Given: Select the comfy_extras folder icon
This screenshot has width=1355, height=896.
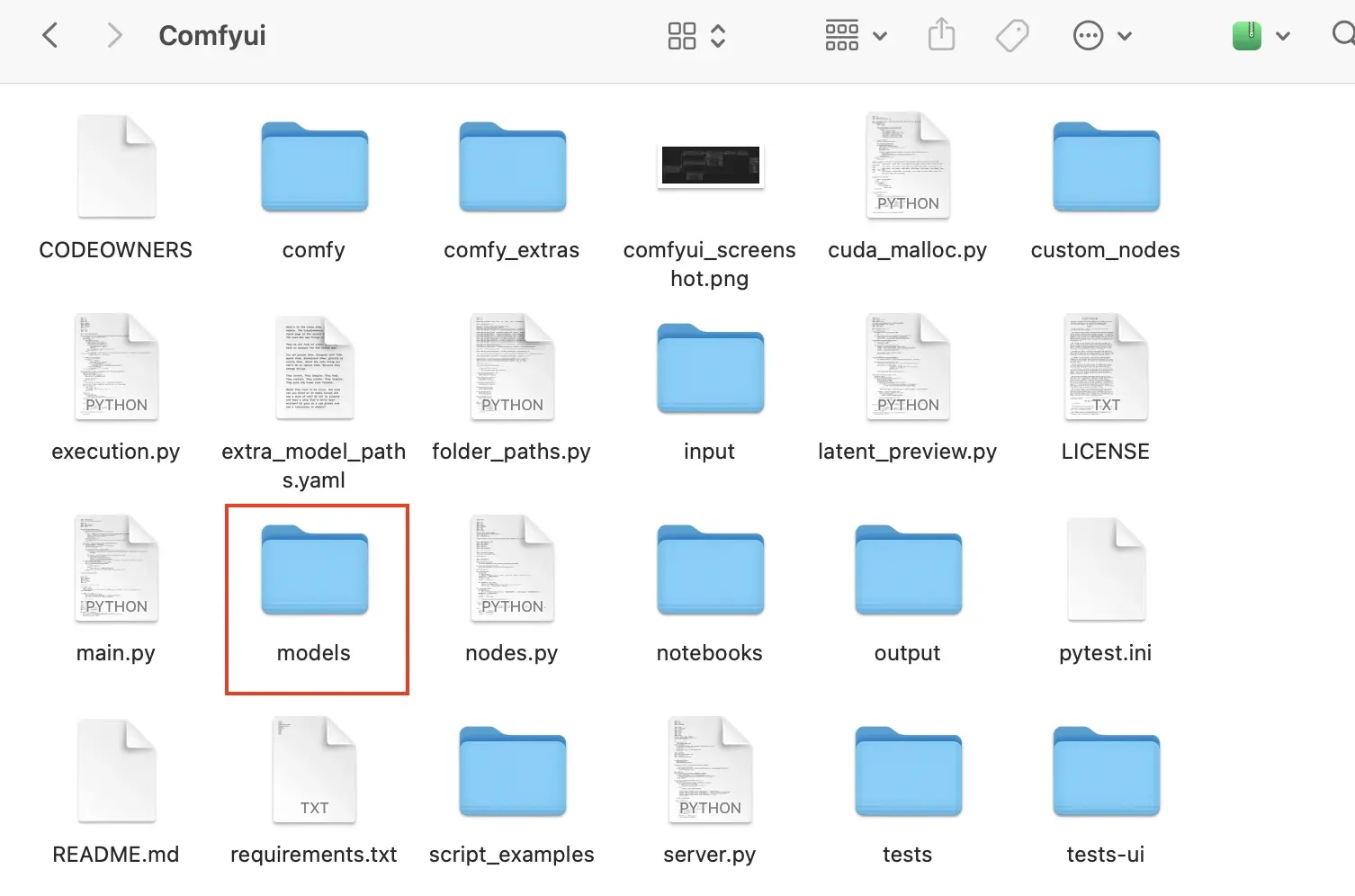Looking at the screenshot, I should pos(512,167).
